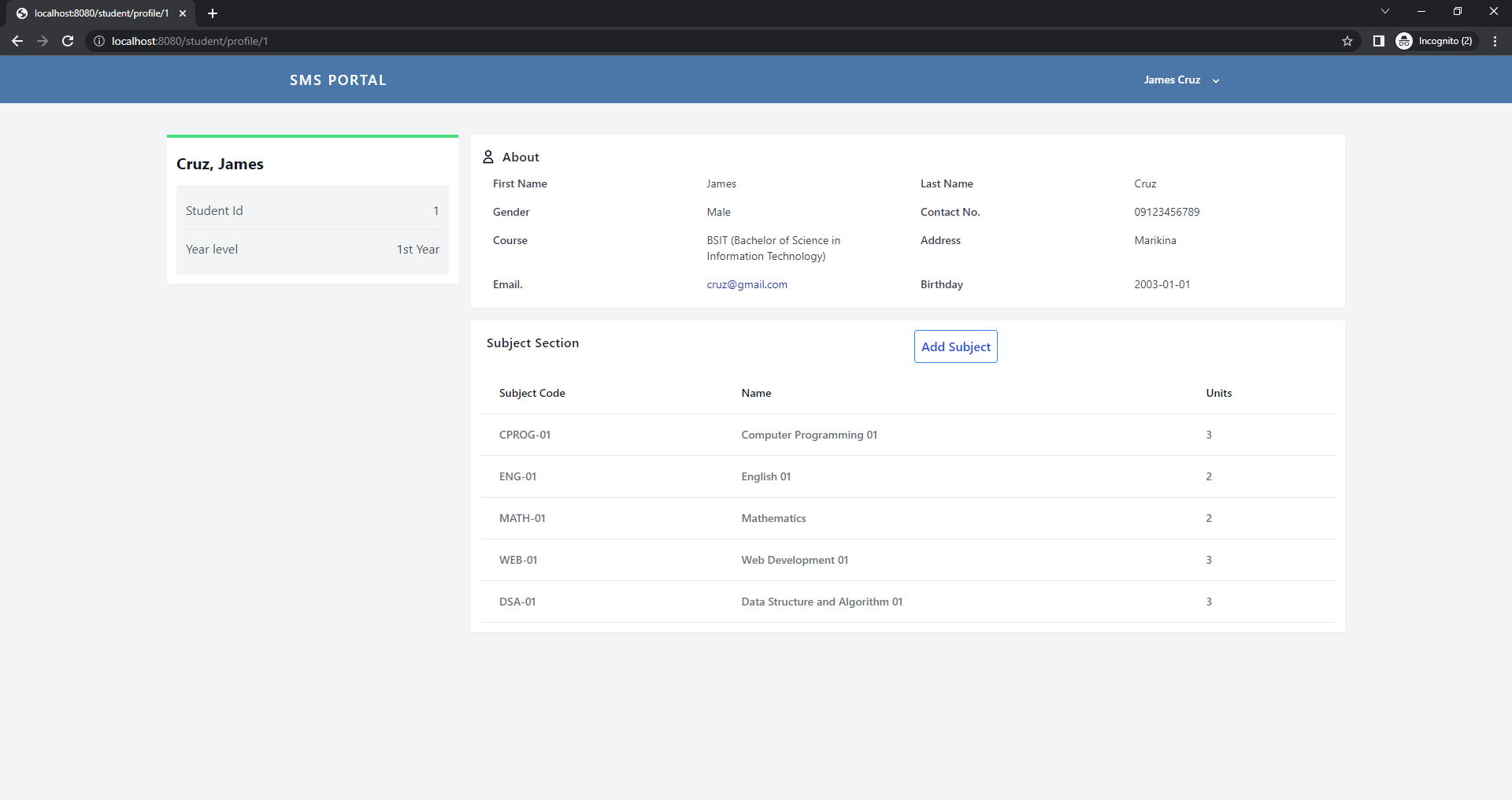Click the forward navigation arrow
This screenshot has height=800, width=1512.
point(43,41)
